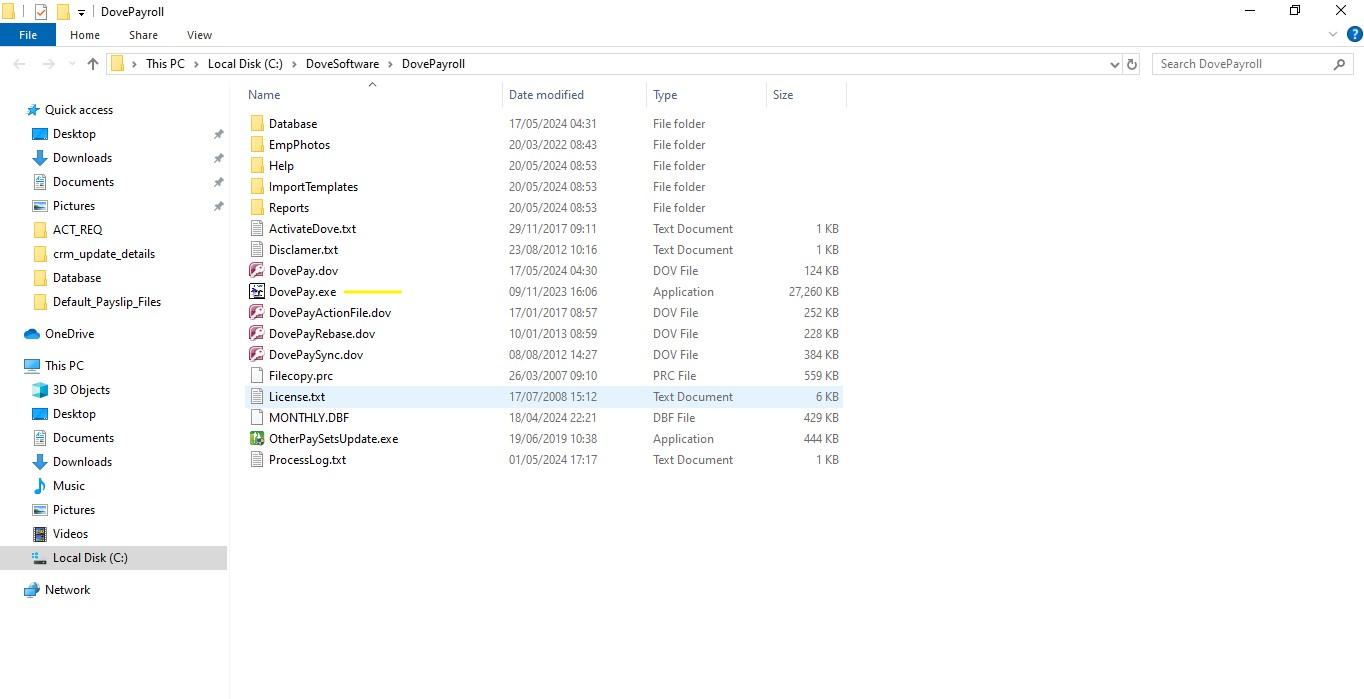Click the OneDrive cloud icon
Image resolution: width=1364 pixels, height=699 pixels.
click(x=32, y=334)
